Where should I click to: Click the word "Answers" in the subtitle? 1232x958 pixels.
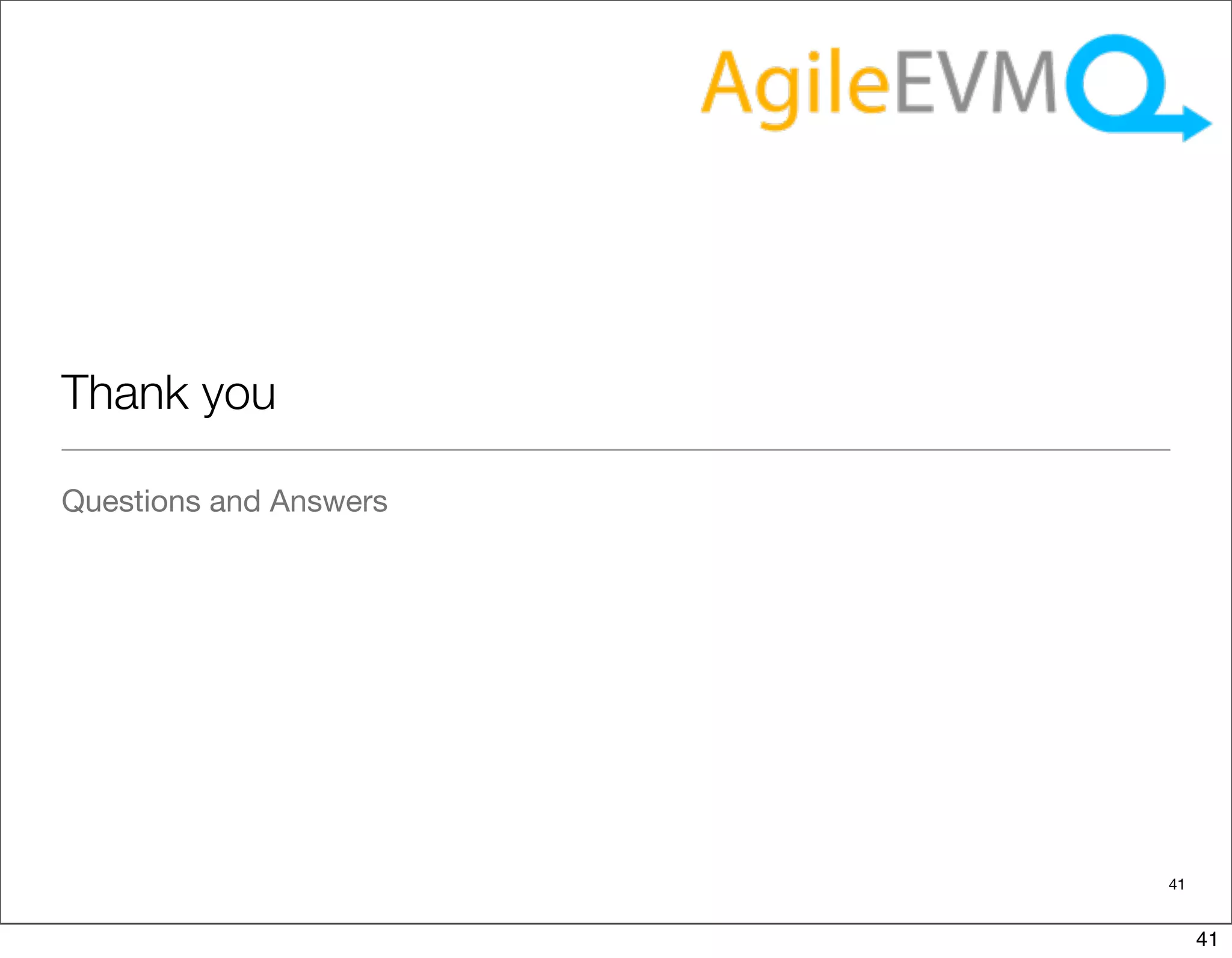click(328, 501)
